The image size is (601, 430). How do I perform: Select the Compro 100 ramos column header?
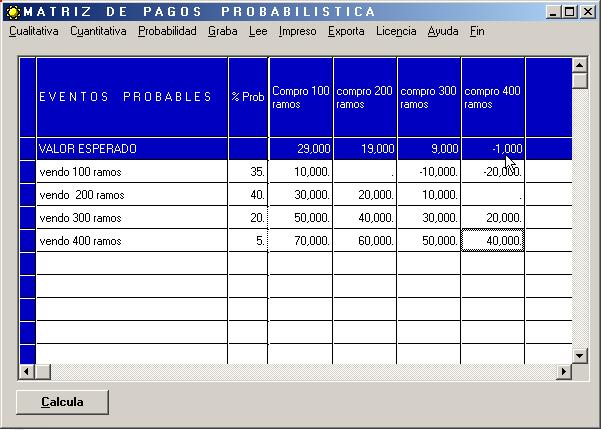click(300, 97)
